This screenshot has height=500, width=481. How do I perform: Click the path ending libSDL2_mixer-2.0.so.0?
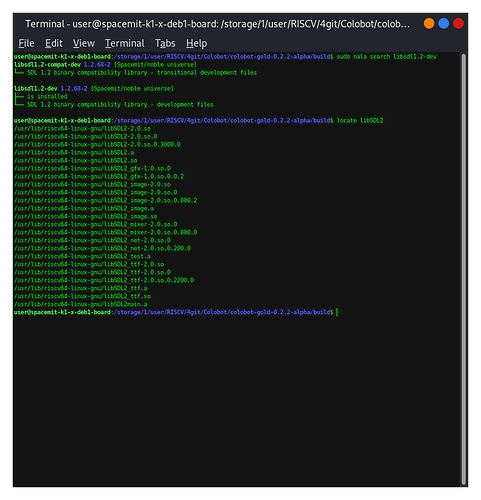[x=96, y=225]
